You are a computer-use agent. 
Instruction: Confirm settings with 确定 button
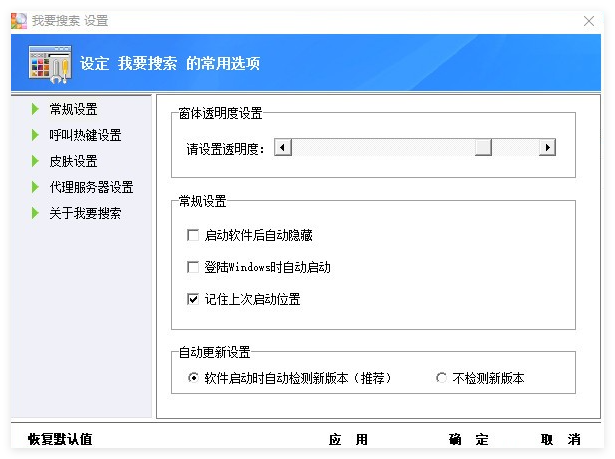point(469,439)
